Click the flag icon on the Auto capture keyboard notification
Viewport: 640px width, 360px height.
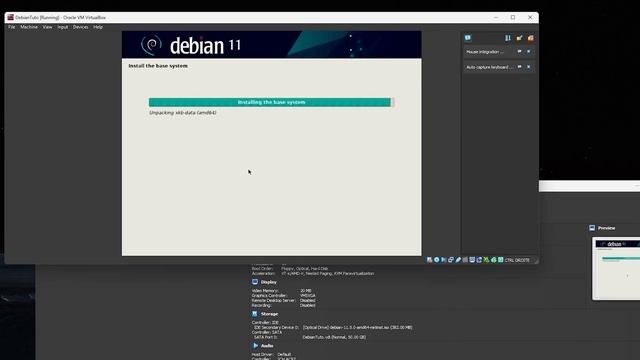pyautogui.click(x=520, y=67)
